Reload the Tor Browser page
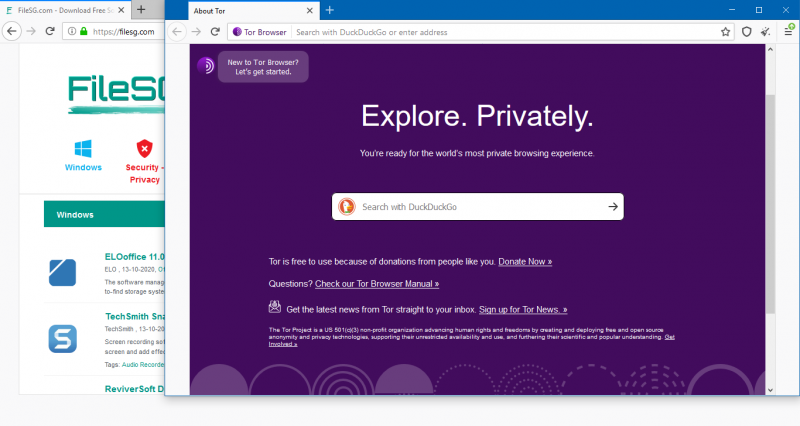Viewport: 800px width, 426px height. (215, 32)
